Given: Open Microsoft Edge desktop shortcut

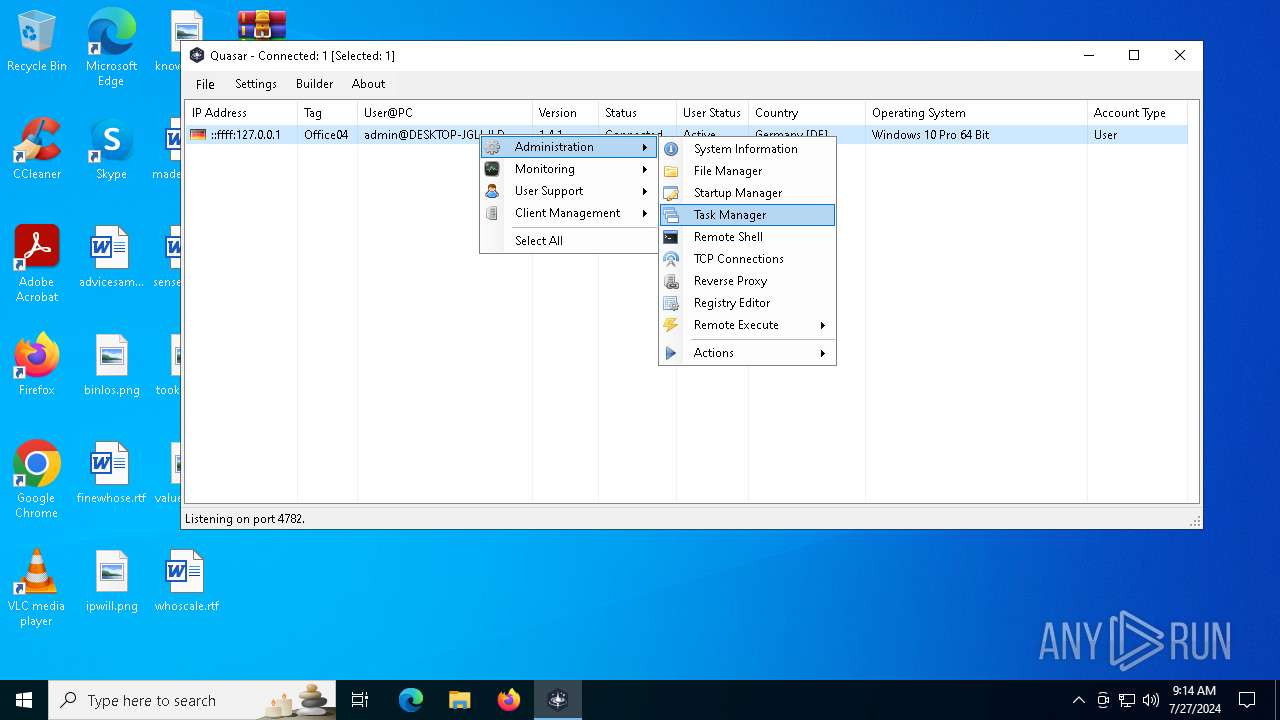Looking at the screenshot, I should [111, 47].
